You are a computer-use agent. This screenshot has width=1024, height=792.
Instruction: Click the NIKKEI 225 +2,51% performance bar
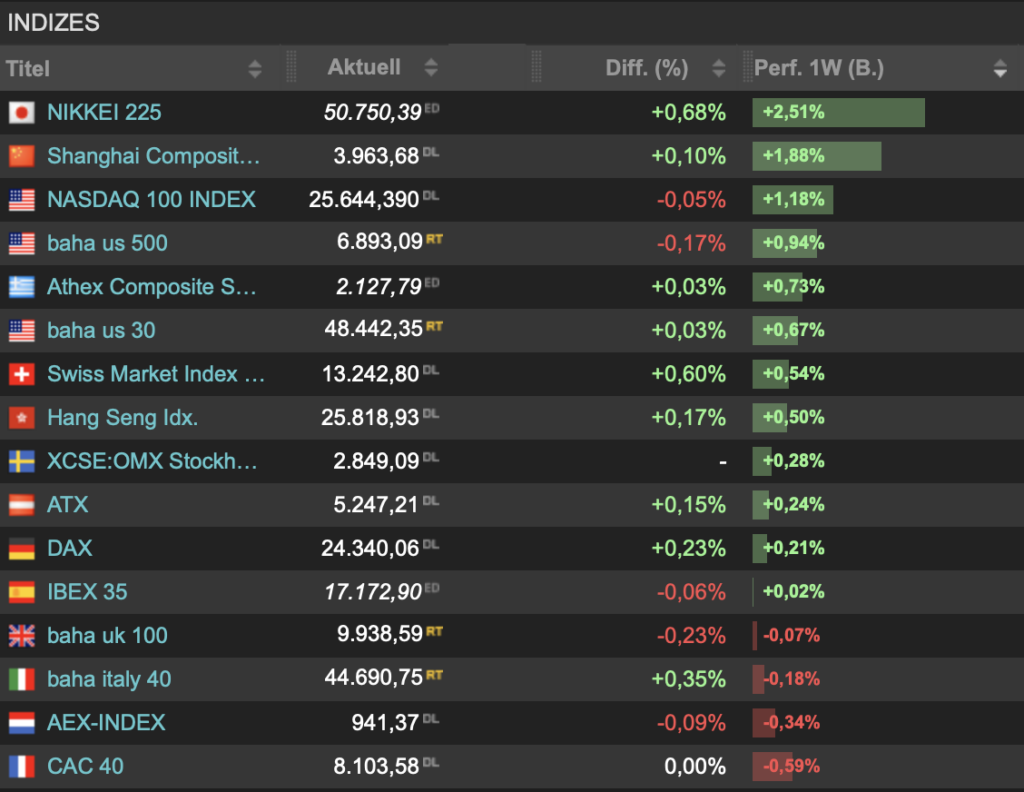coord(838,113)
